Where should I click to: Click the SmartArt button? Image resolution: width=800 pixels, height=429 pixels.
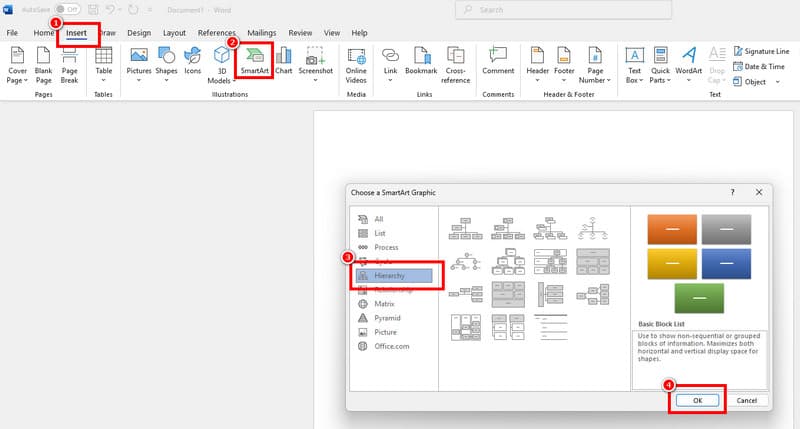(255, 61)
